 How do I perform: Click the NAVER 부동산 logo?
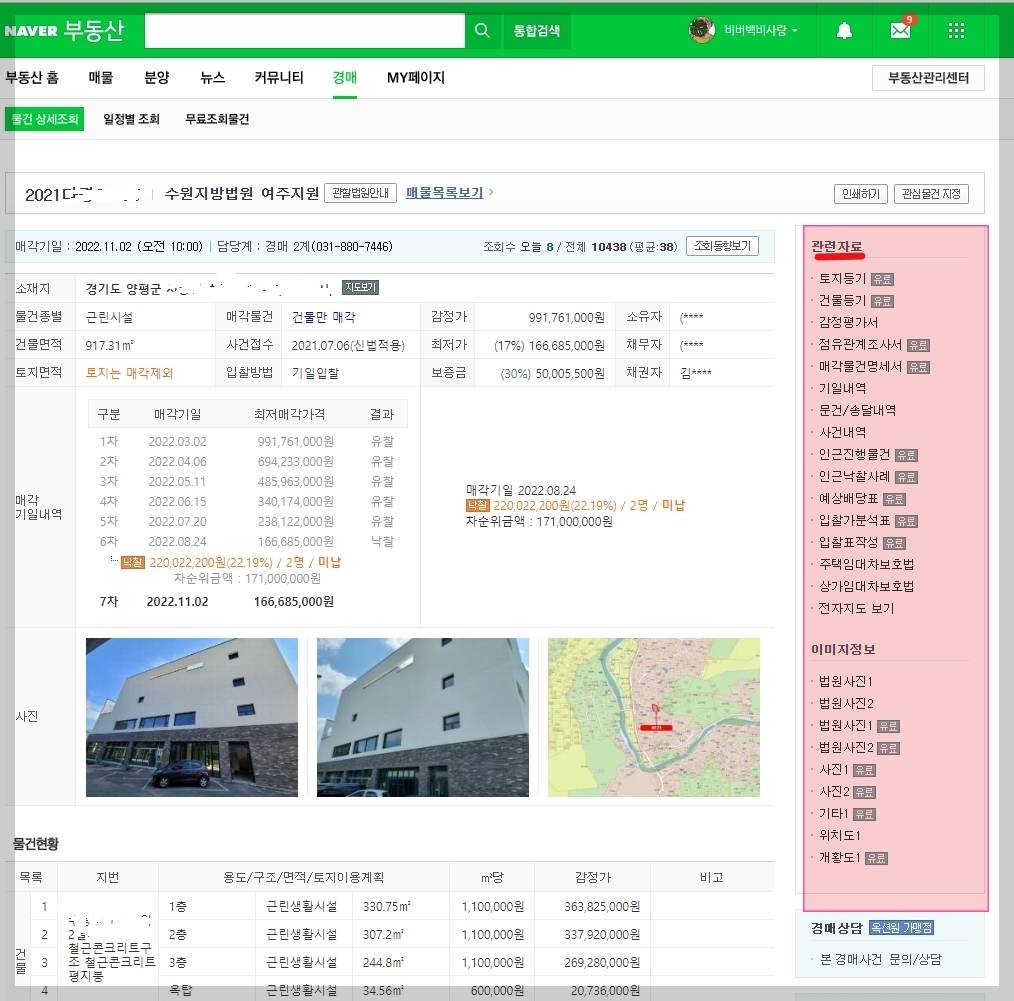coord(65,31)
